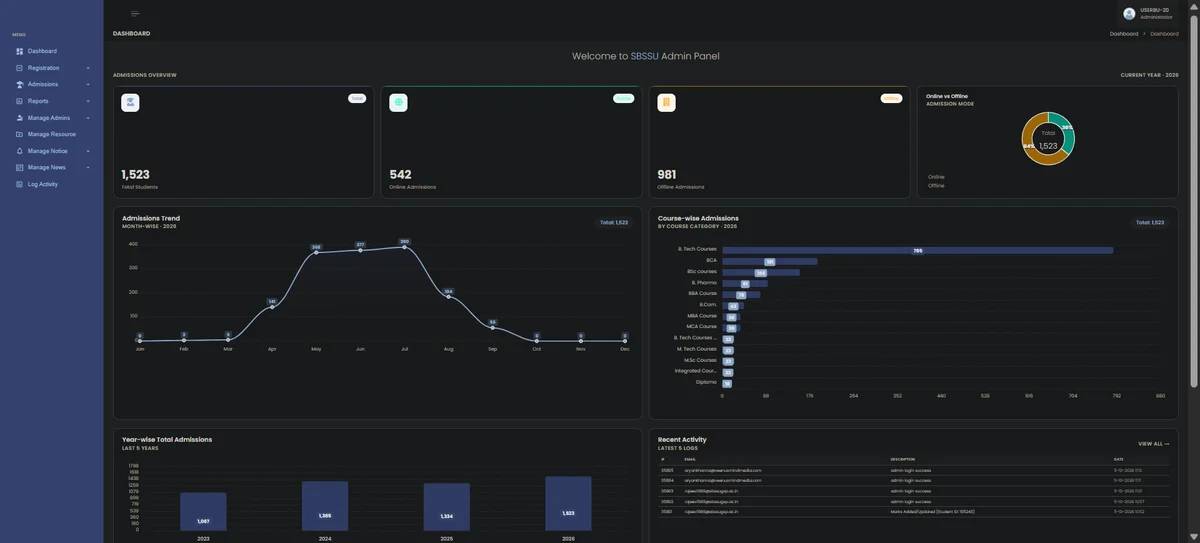The height and width of the screenshot is (543, 1200).
Task: Click the 2024 bar in year-wise chart
Action: click(325, 506)
